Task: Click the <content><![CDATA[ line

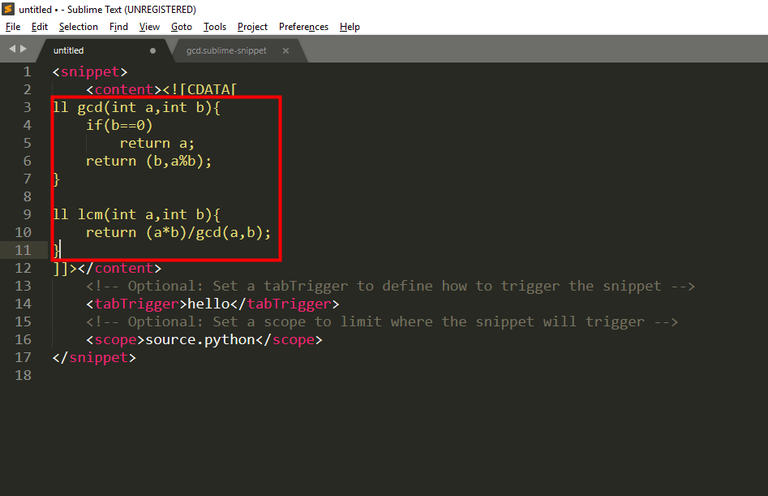Action: tap(162, 90)
